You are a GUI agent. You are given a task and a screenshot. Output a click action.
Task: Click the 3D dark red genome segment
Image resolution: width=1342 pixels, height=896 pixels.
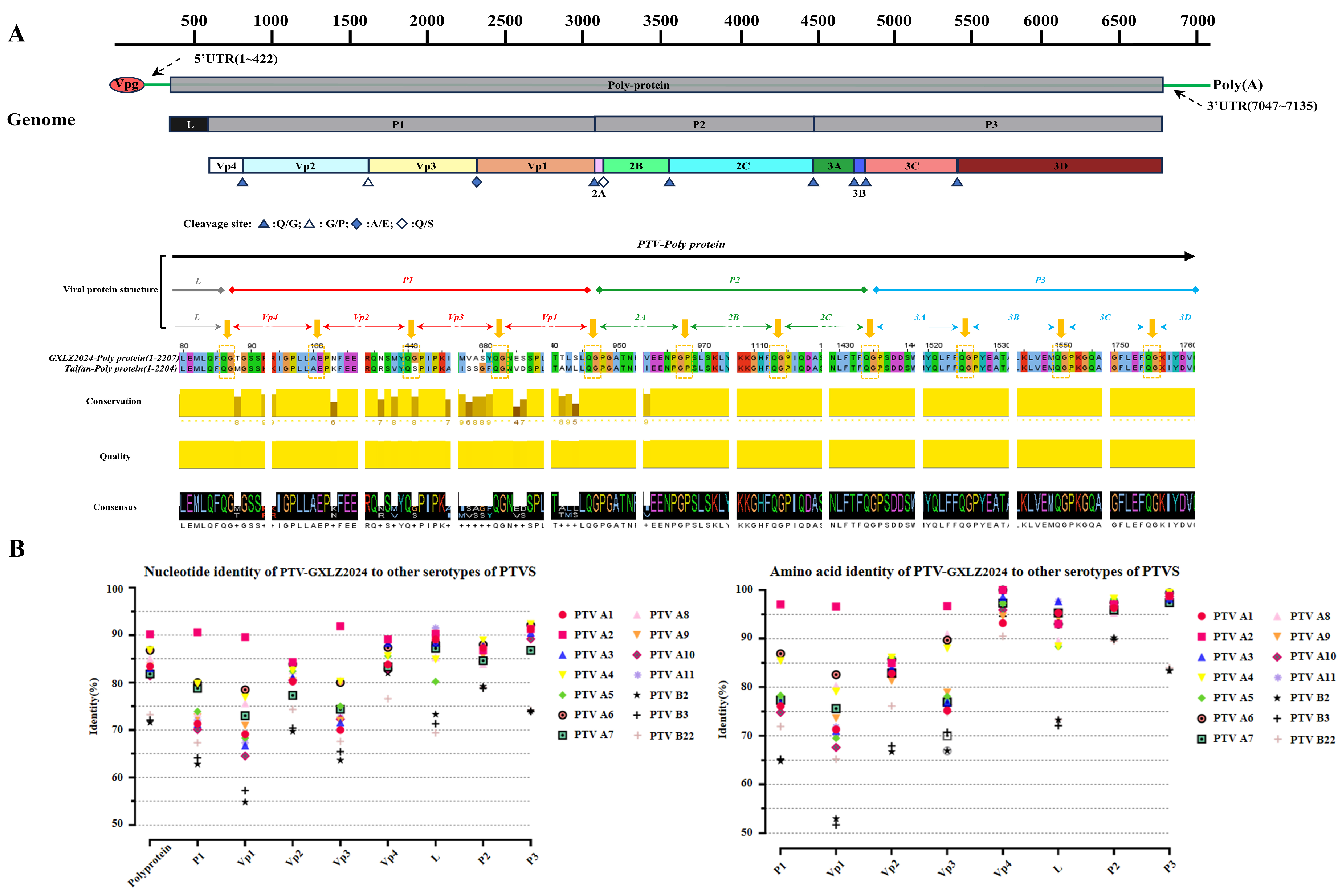1060,166
